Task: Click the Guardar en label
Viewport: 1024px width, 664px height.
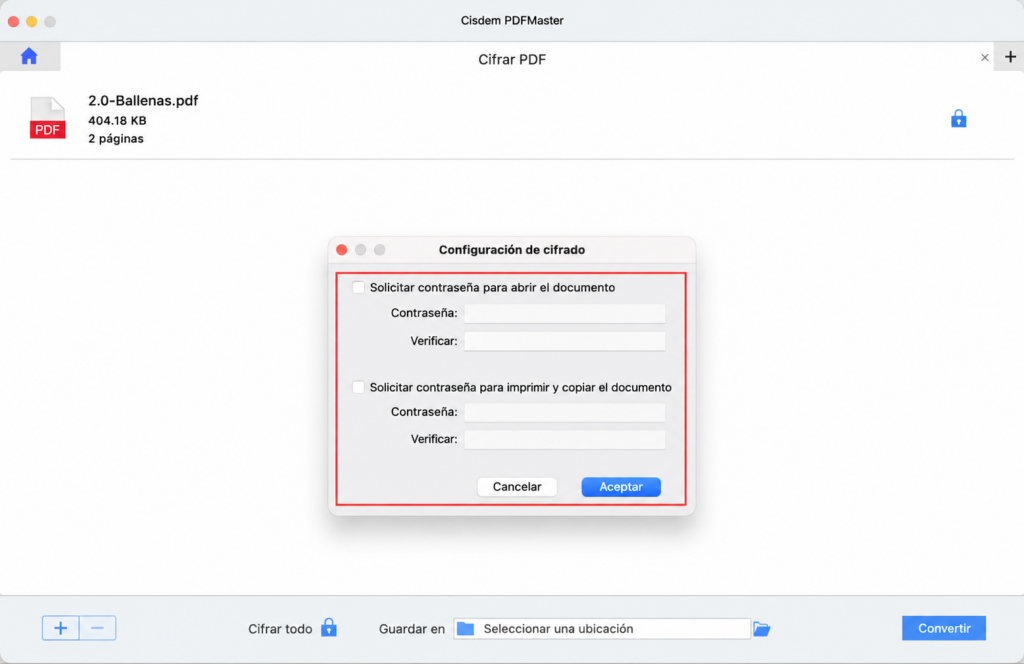Action: pos(411,629)
